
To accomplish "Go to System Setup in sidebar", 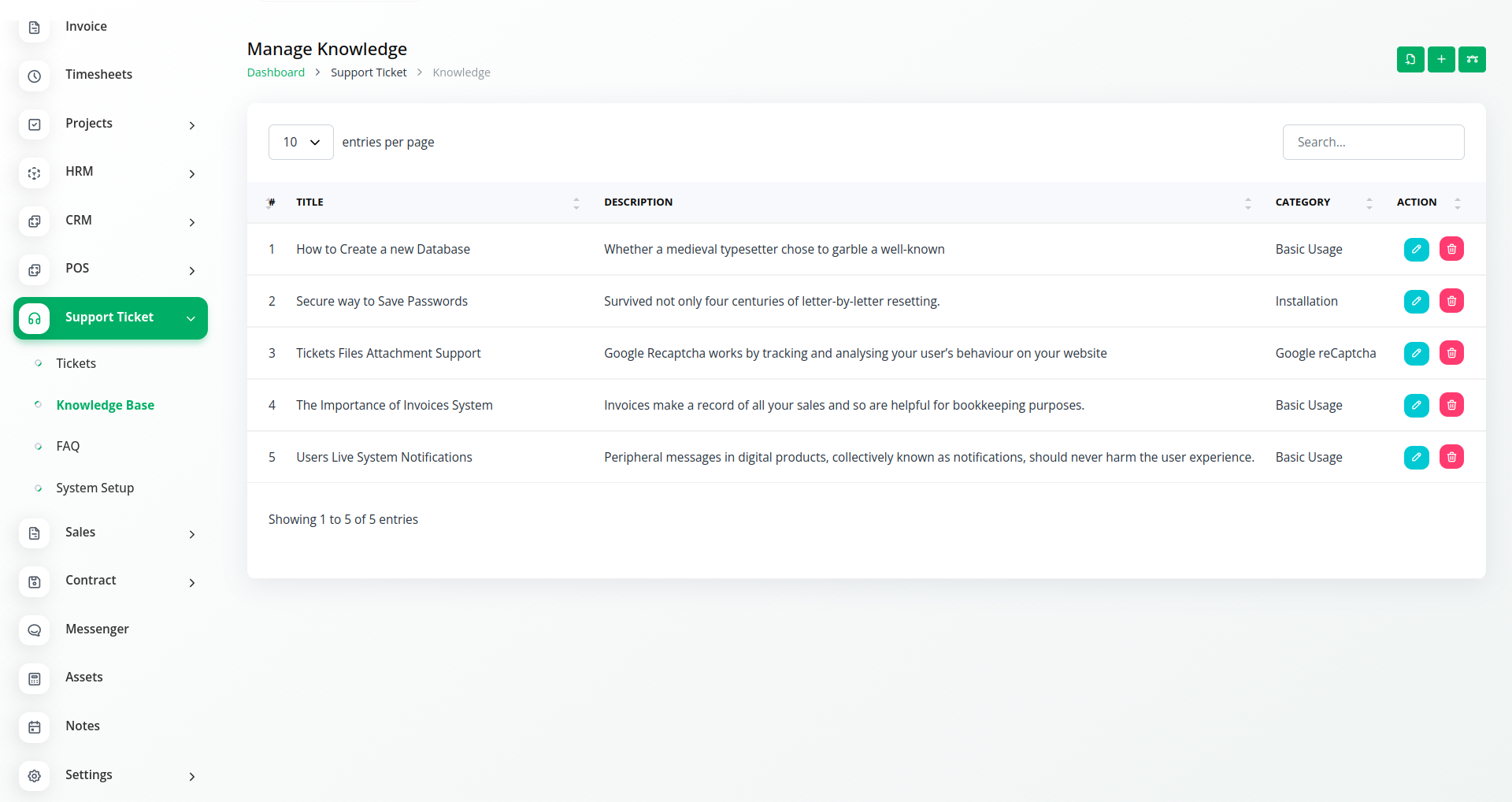I will pyautogui.click(x=95, y=488).
